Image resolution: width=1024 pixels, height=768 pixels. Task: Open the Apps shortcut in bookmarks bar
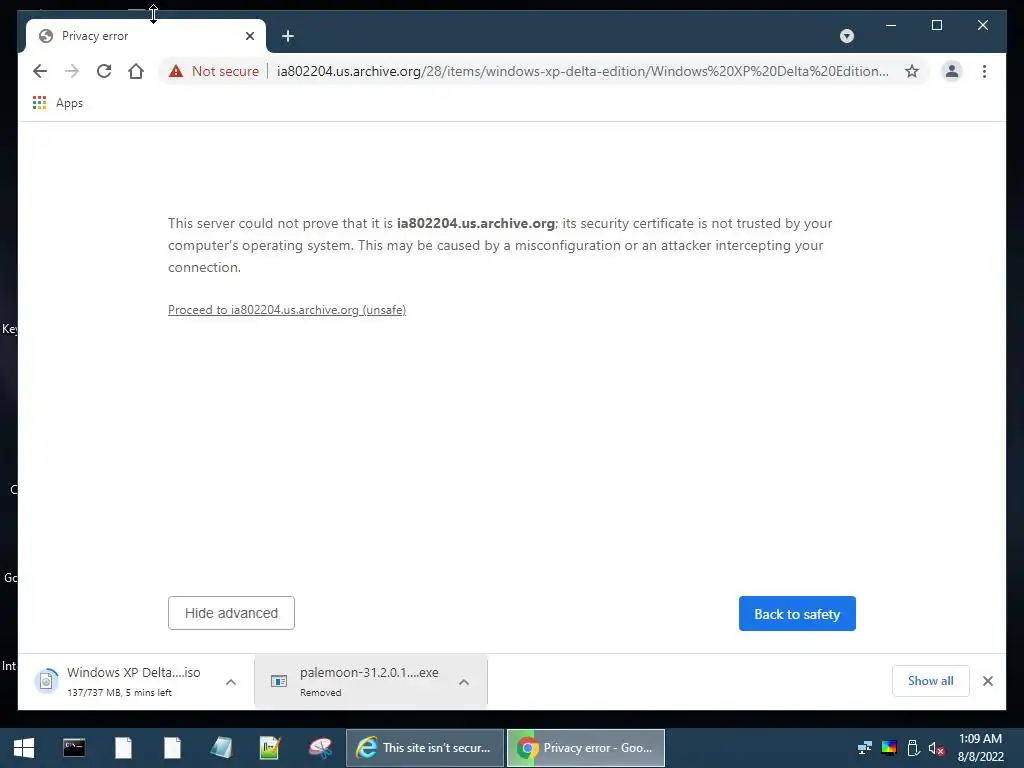tap(58, 103)
